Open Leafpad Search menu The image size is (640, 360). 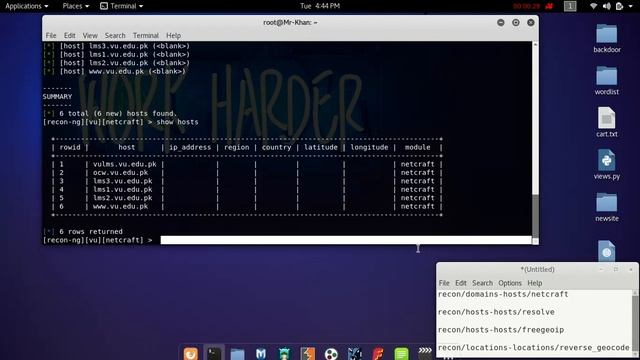[x=482, y=283]
